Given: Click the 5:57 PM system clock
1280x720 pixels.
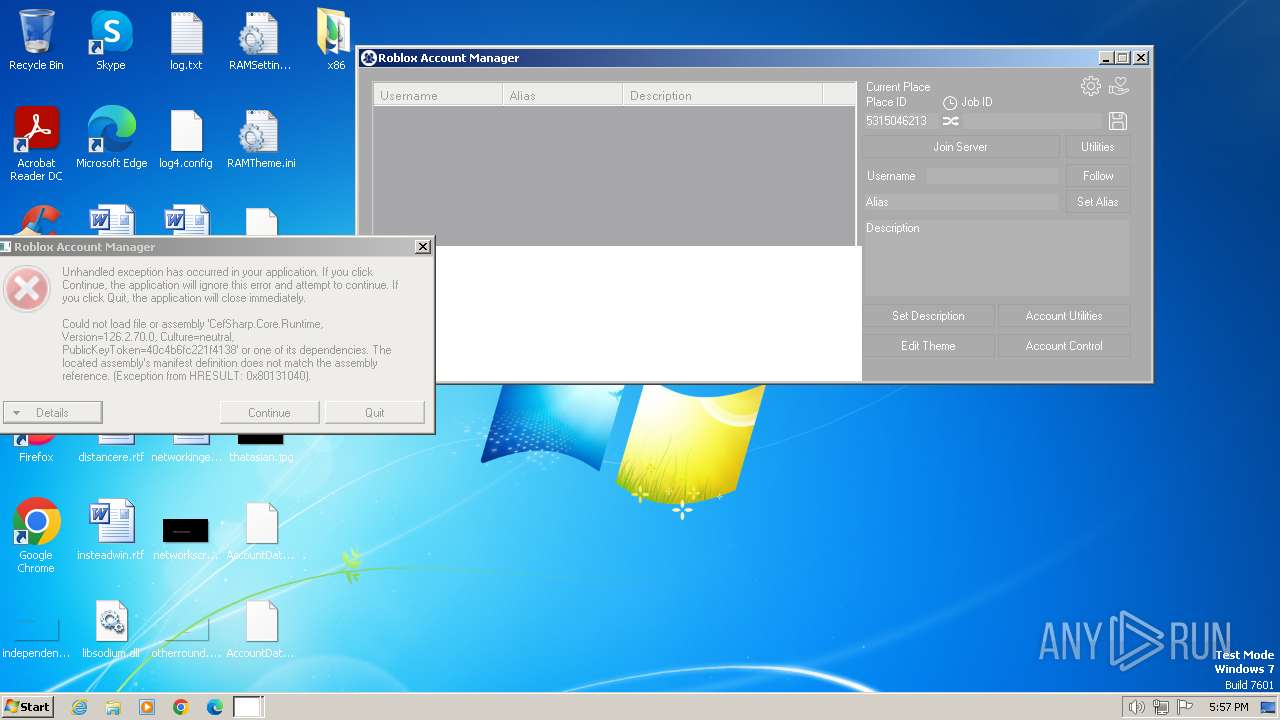Looking at the screenshot, I should [1229, 707].
